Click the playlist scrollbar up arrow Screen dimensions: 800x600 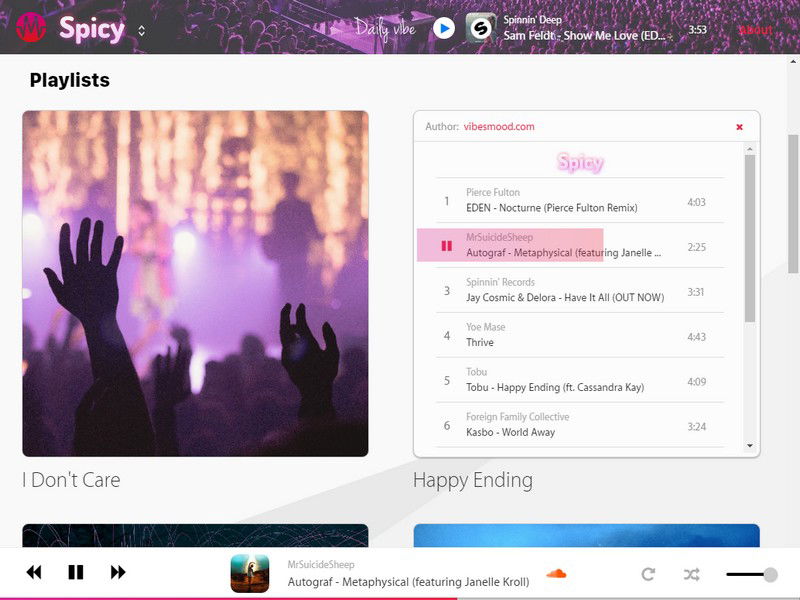click(x=749, y=149)
